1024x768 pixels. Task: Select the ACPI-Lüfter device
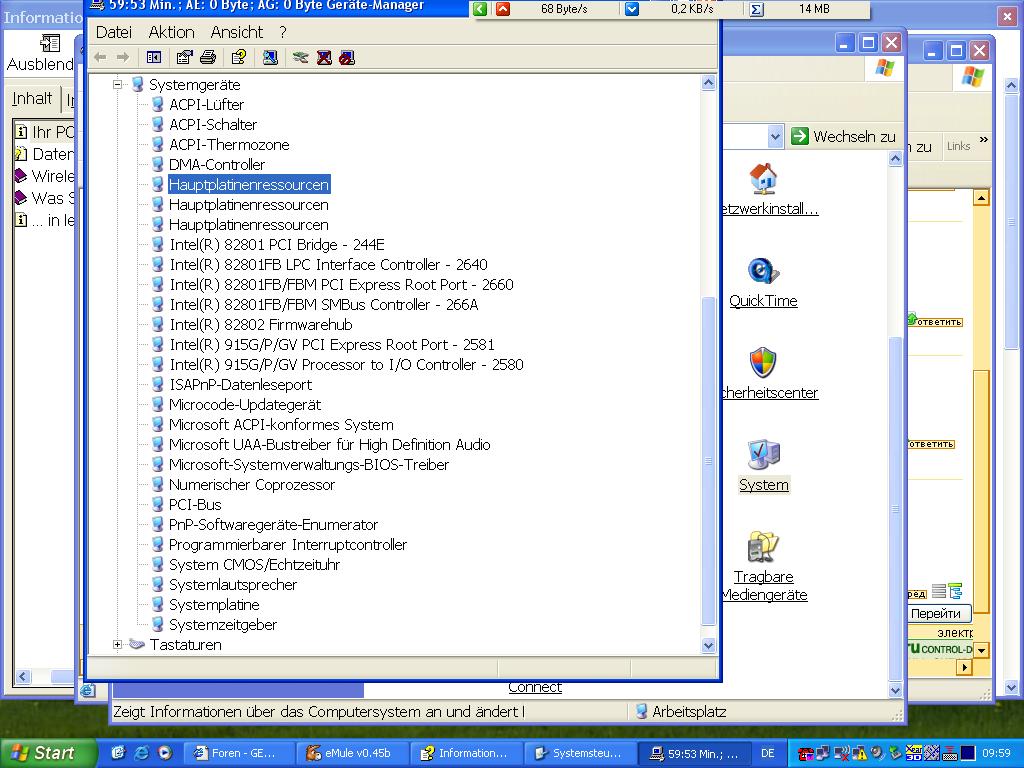click(x=206, y=104)
